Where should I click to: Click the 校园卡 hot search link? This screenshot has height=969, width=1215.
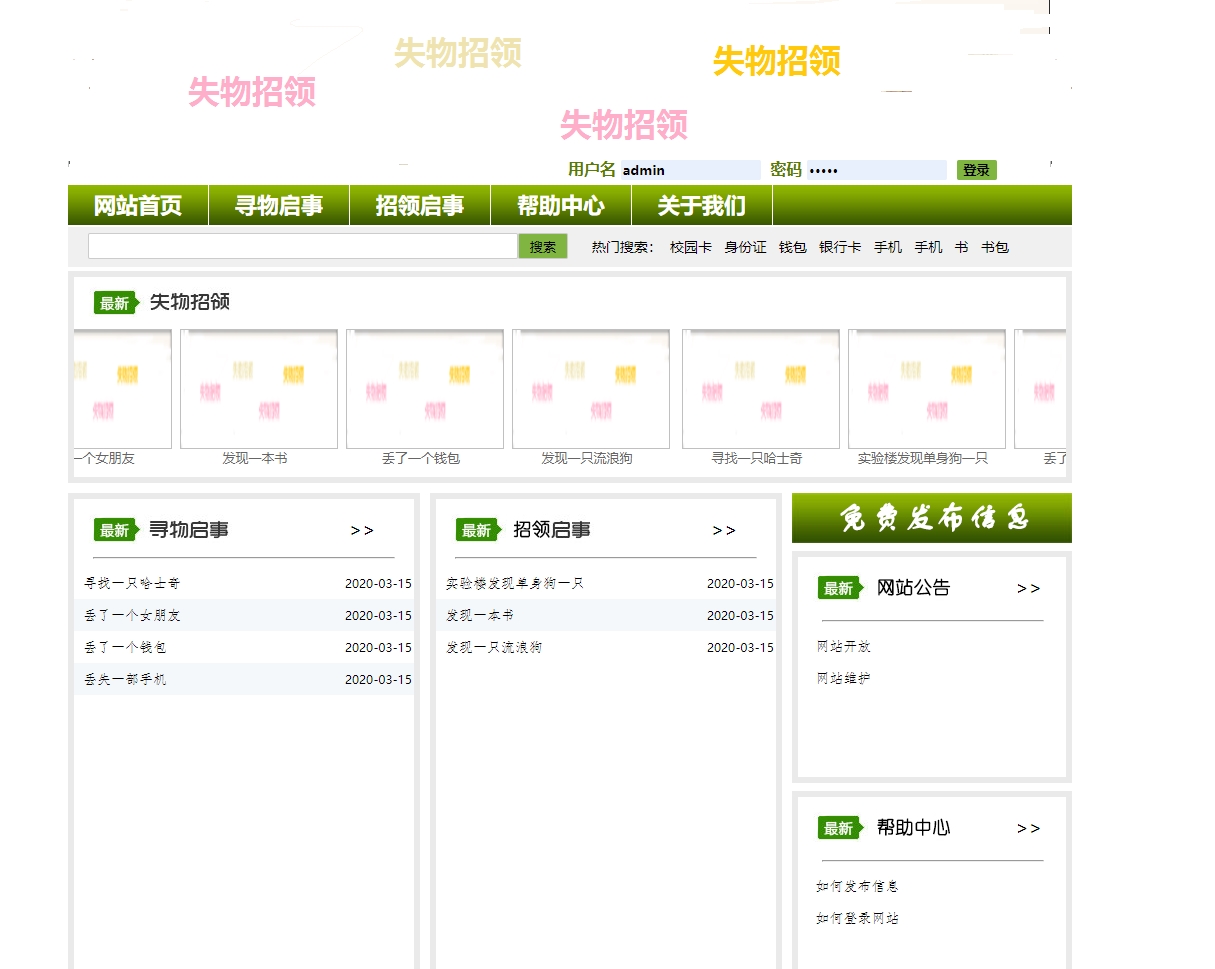pyautogui.click(x=690, y=247)
